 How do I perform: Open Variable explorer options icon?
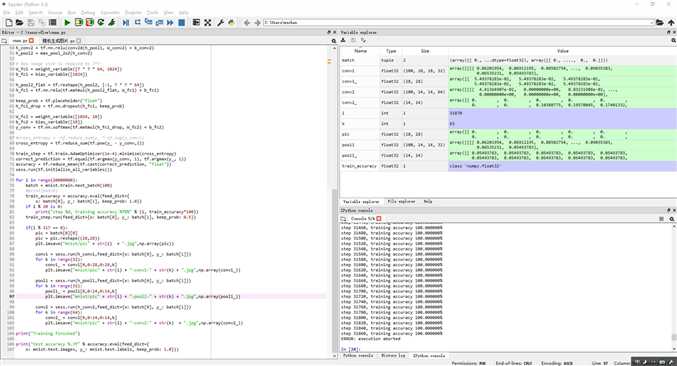pyautogui.click(x=674, y=40)
